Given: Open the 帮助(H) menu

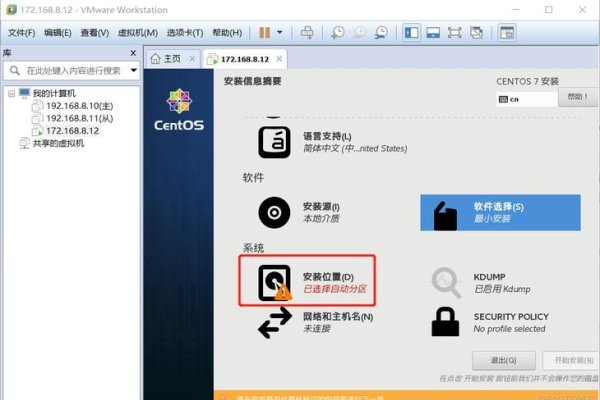Looking at the screenshot, I should (227, 33).
